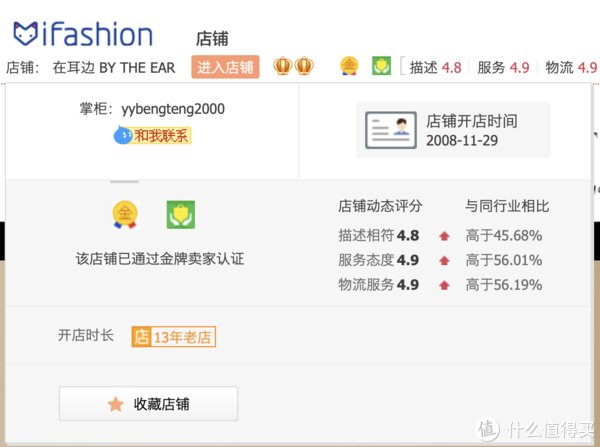Click the 与同行业相比 heading
This screenshot has height=447, width=600.
(x=507, y=206)
